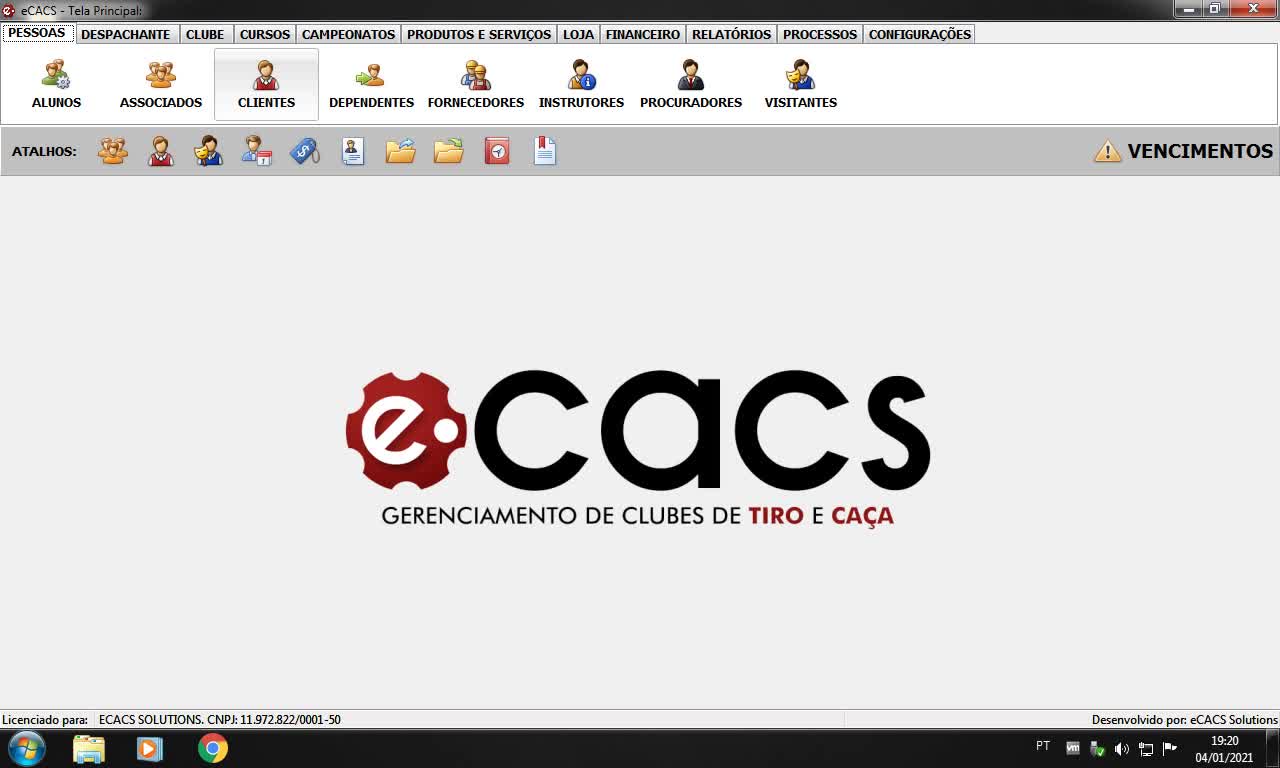
Task: Open the CLIENTES section
Action: [266, 85]
